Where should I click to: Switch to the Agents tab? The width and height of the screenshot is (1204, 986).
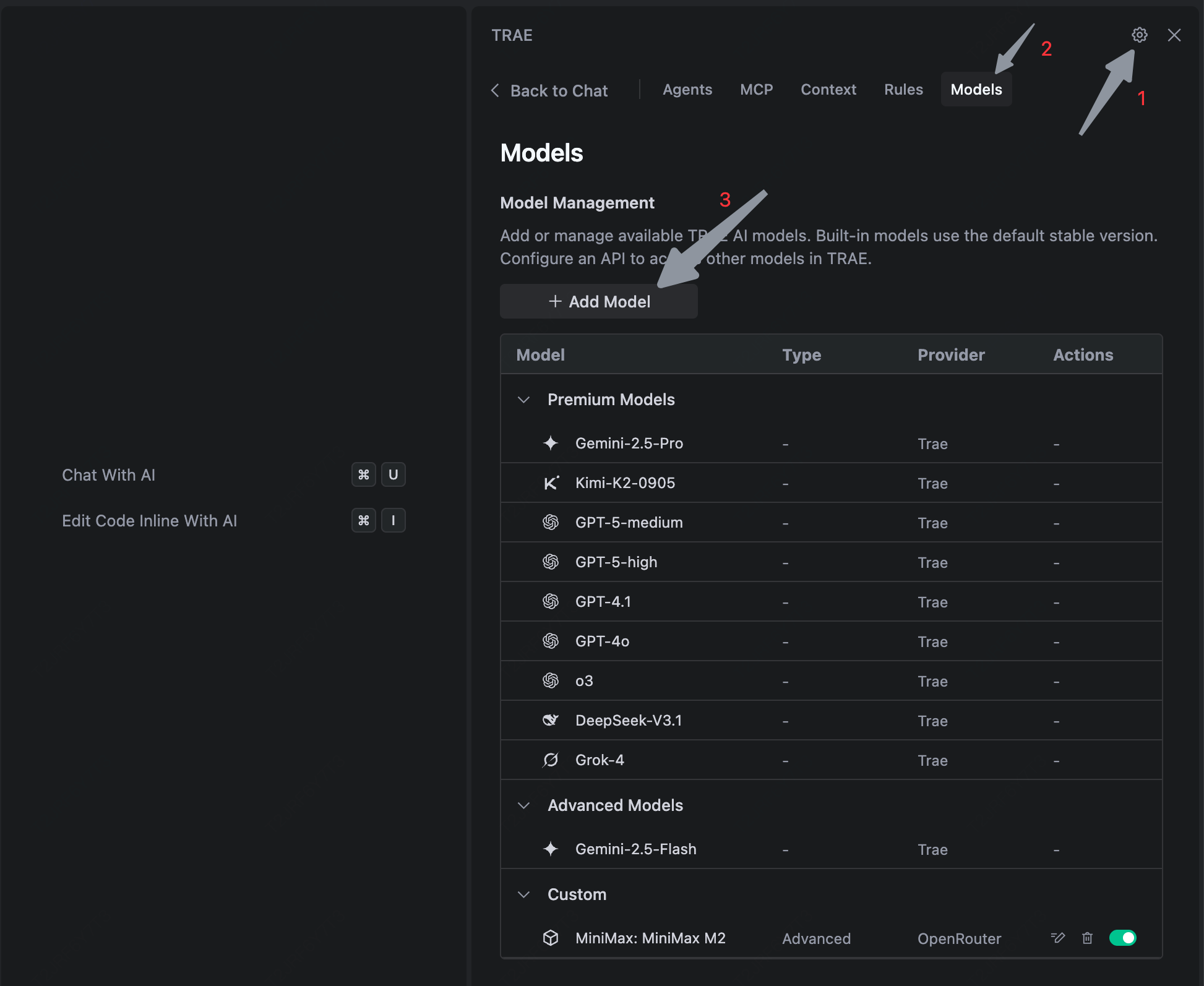pyautogui.click(x=687, y=90)
